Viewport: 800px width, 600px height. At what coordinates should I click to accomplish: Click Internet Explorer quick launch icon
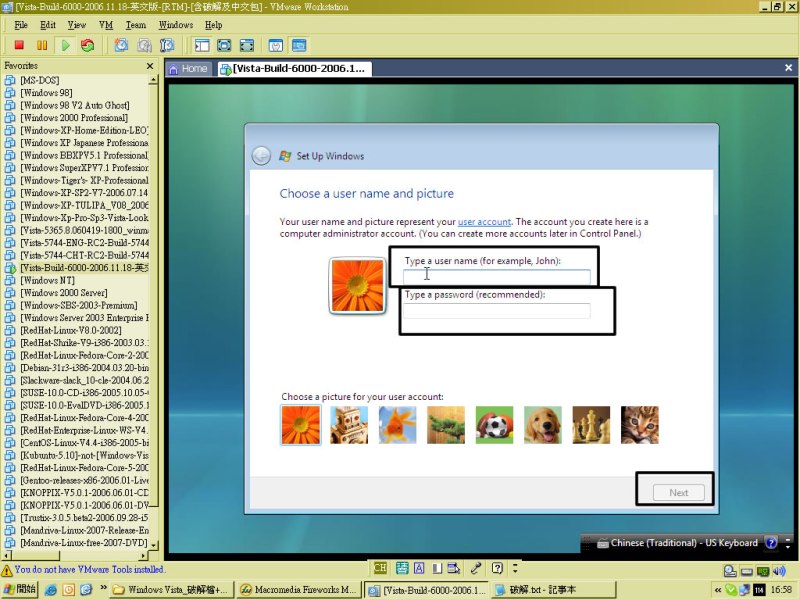pyautogui.click(x=51, y=590)
